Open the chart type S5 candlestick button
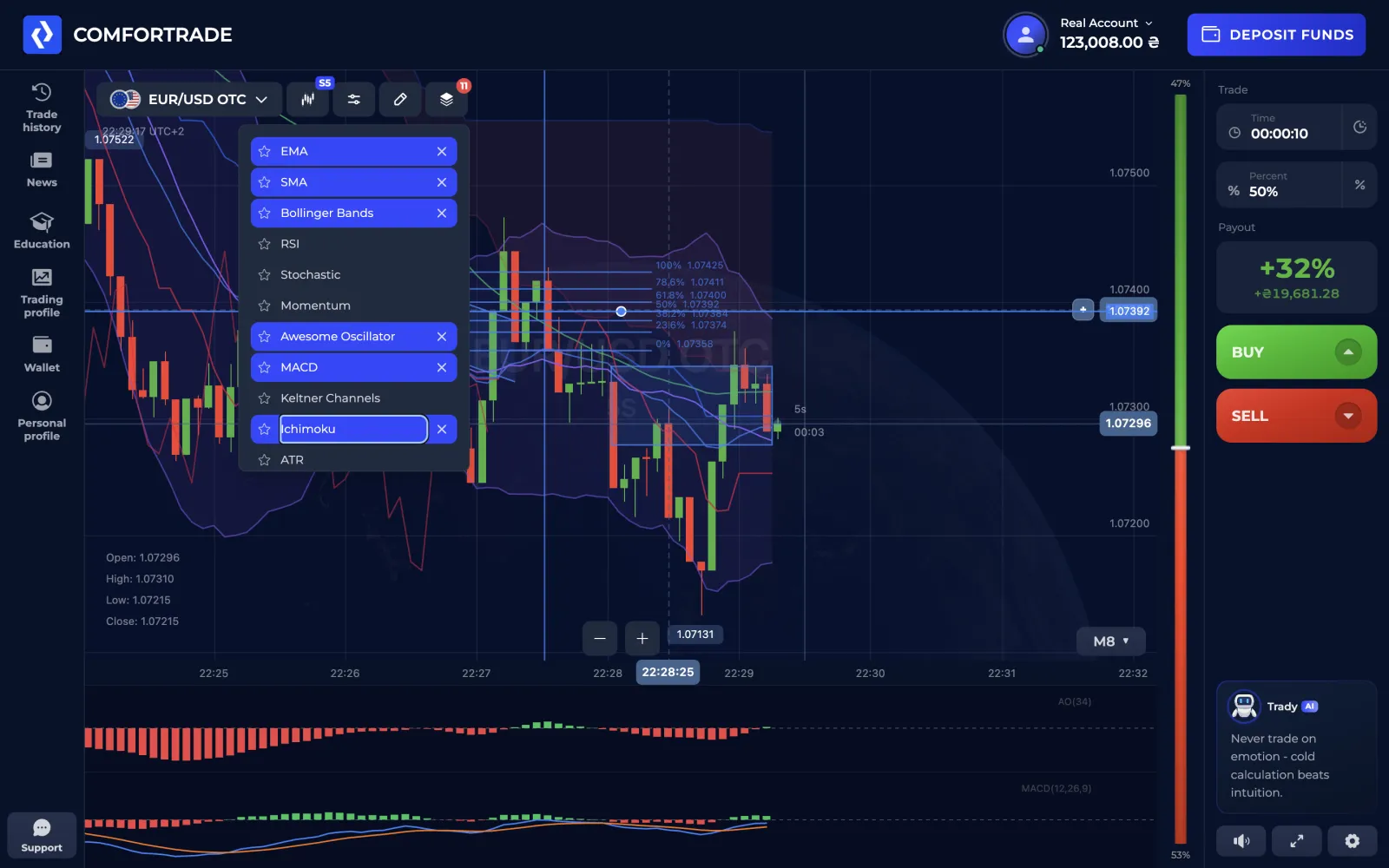Viewport: 1389px width, 868px height. [x=308, y=99]
